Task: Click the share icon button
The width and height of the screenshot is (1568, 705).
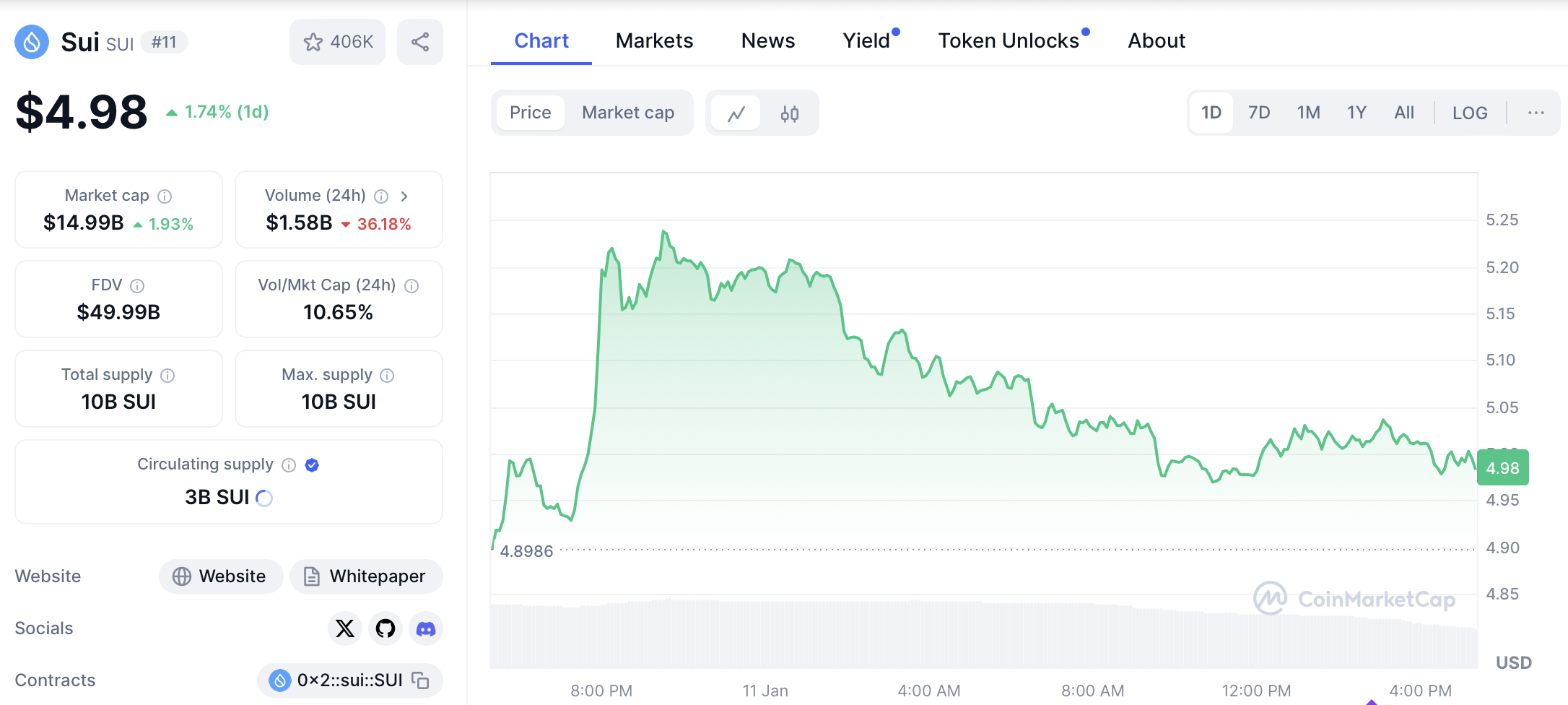Action: [420, 42]
